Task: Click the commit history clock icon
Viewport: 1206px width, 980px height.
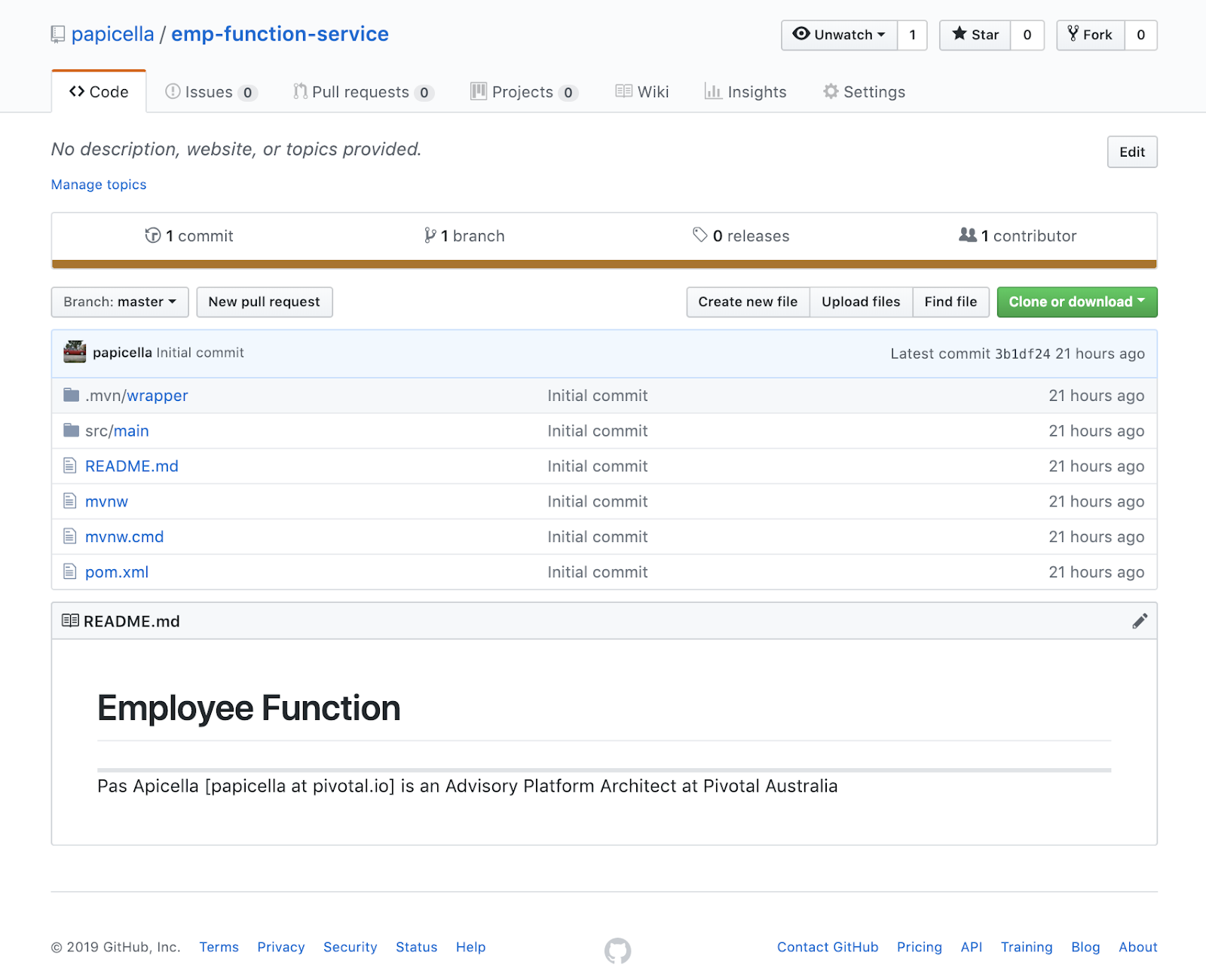Action: [153, 236]
